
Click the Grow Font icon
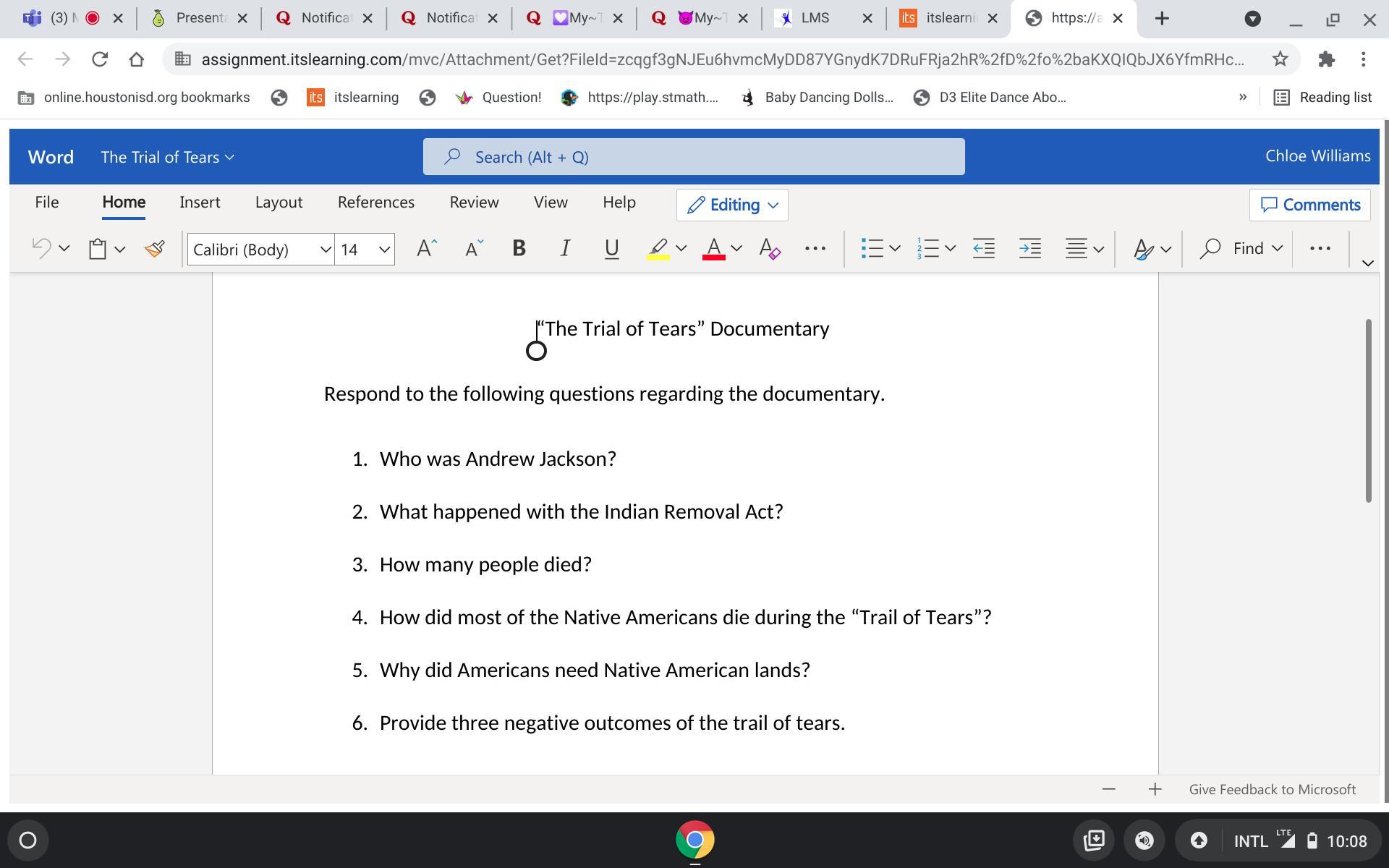pyautogui.click(x=427, y=249)
